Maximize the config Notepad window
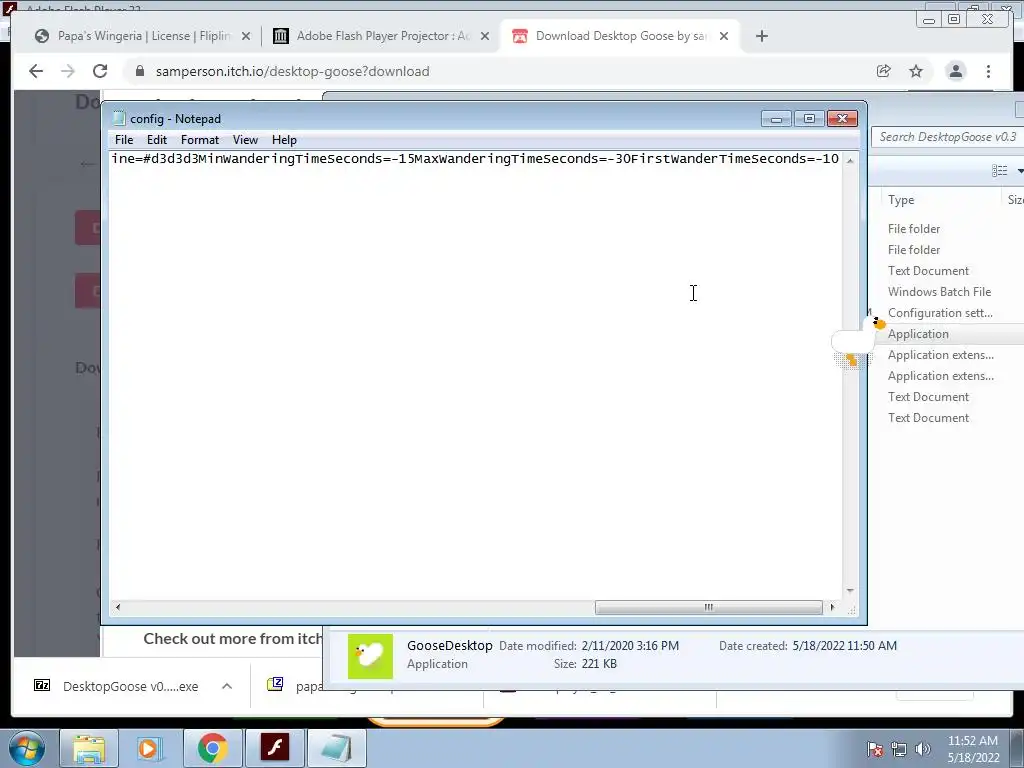 pos(809,118)
